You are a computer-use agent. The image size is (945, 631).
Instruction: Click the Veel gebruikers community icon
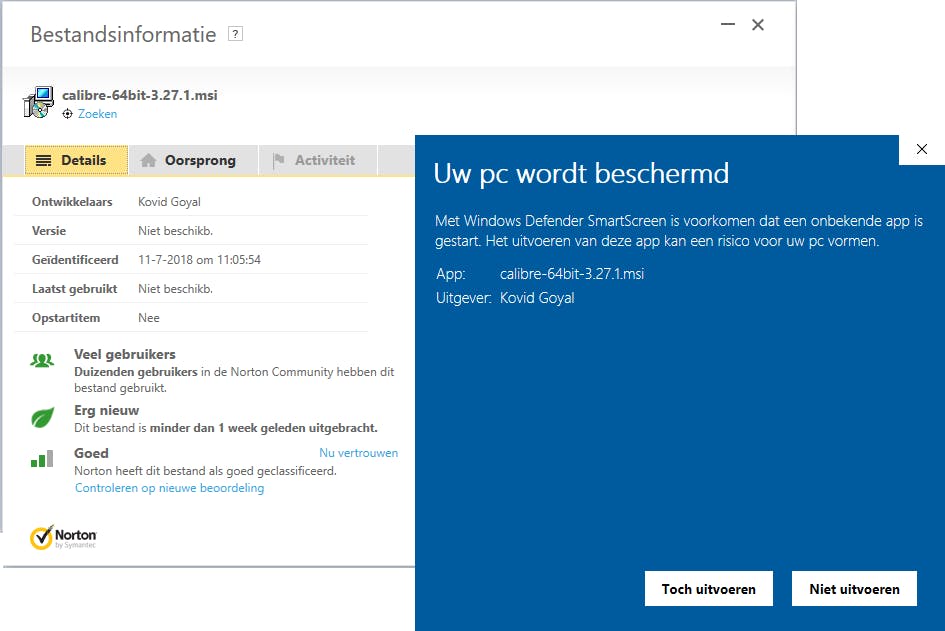(42, 361)
